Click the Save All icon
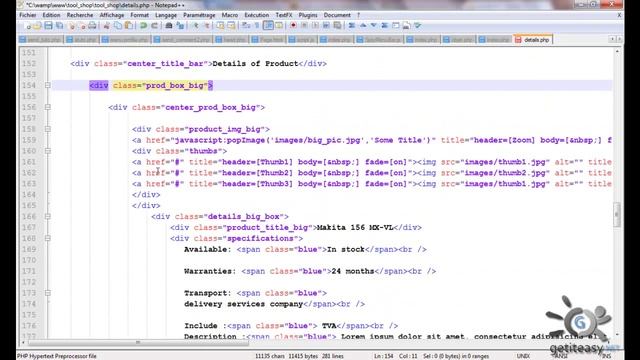Screen dimensions: 640x360 [60, 26]
